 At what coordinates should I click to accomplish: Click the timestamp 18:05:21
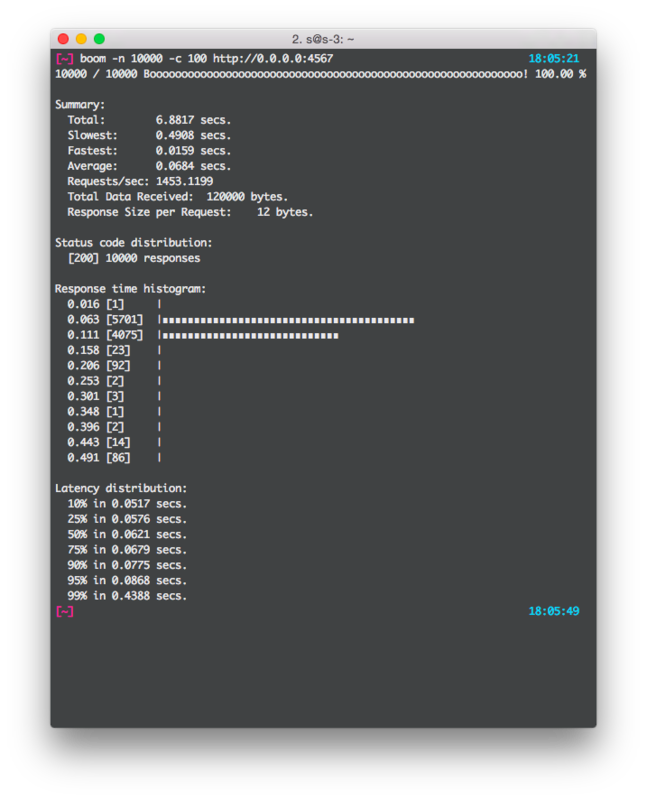coord(554,59)
